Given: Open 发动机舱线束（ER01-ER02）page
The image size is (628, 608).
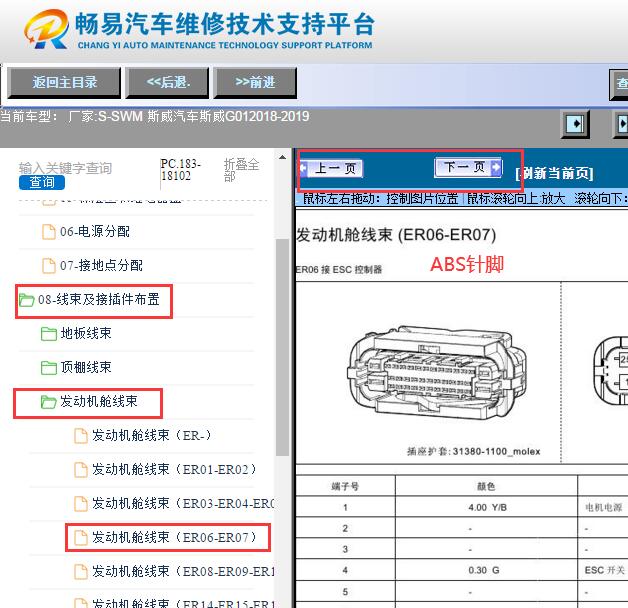Looking at the screenshot, I should (174, 469).
